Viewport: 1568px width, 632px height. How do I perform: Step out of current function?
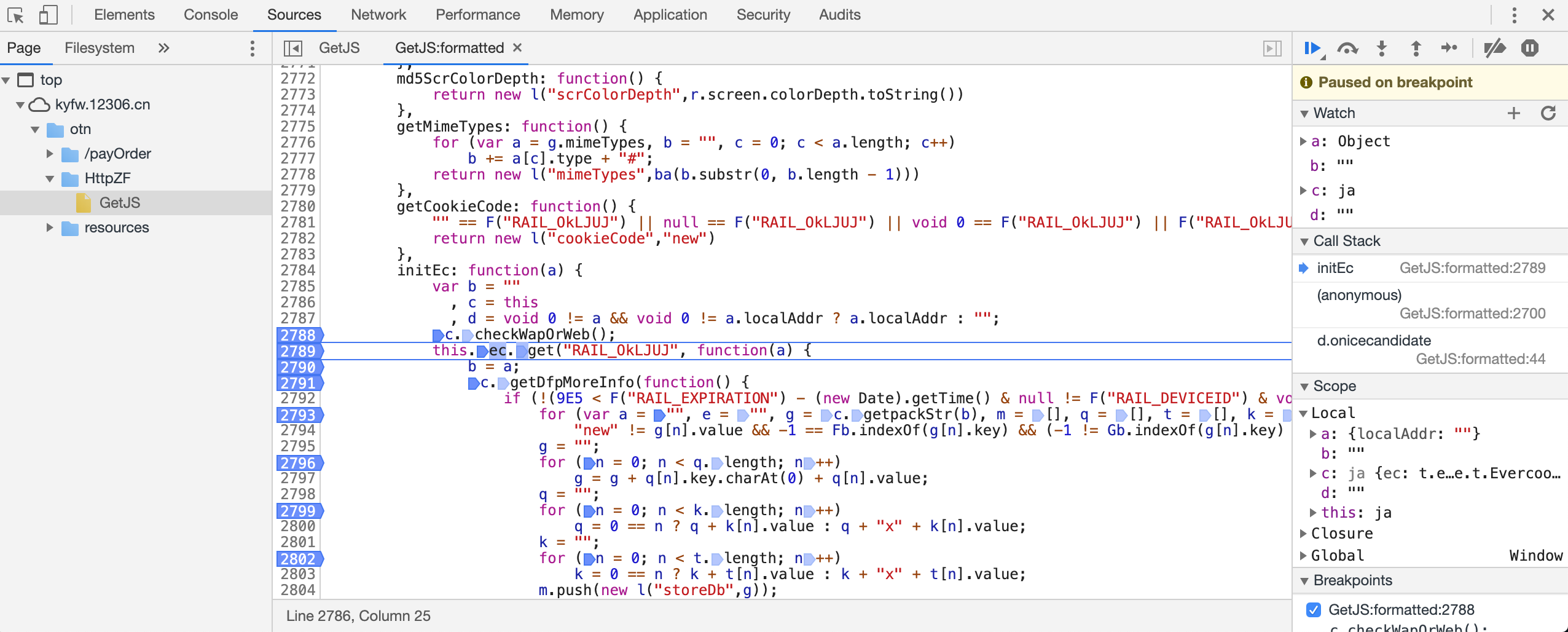pos(1416,48)
